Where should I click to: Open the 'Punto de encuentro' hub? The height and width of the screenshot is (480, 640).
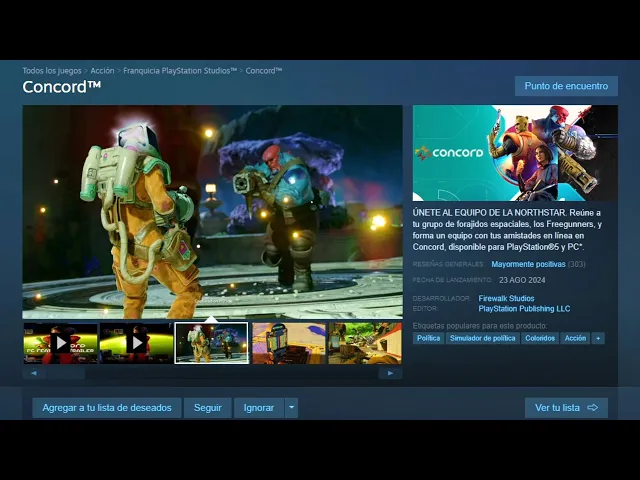[566, 86]
